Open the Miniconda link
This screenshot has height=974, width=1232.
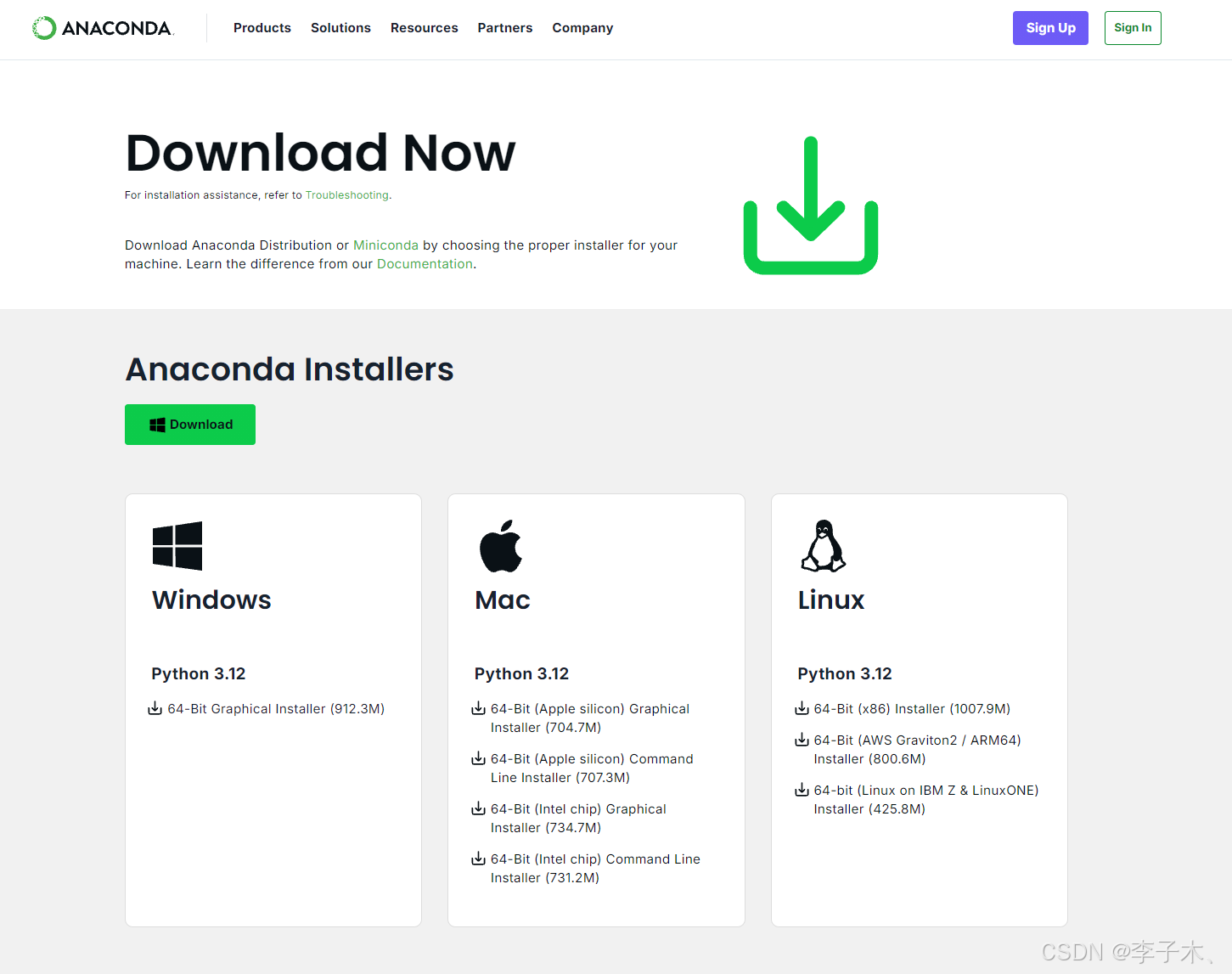click(x=385, y=245)
